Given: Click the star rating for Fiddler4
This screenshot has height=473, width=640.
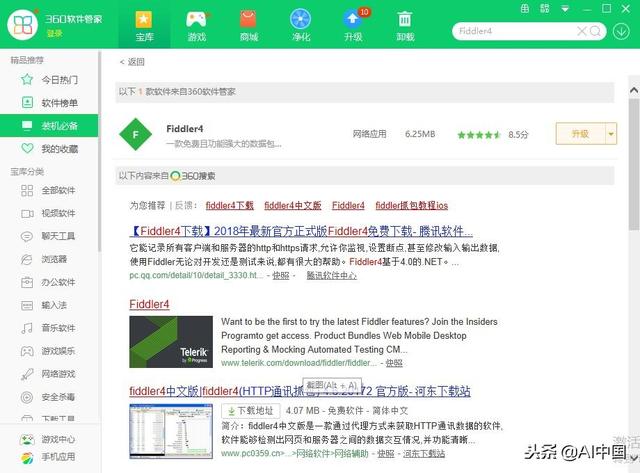Looking at the screenshot, I should click(x=479, y=135).
